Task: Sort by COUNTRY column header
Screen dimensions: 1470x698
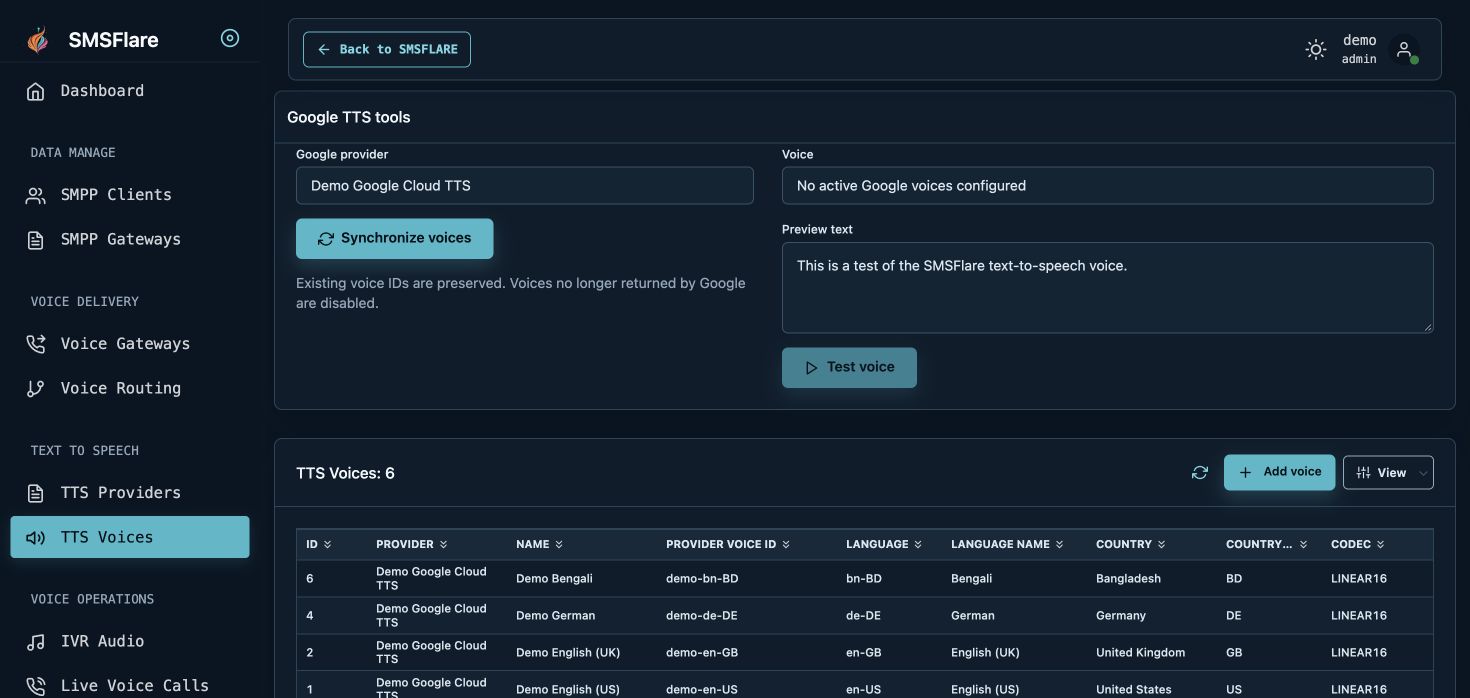Action: click(x=1131, y=545)
